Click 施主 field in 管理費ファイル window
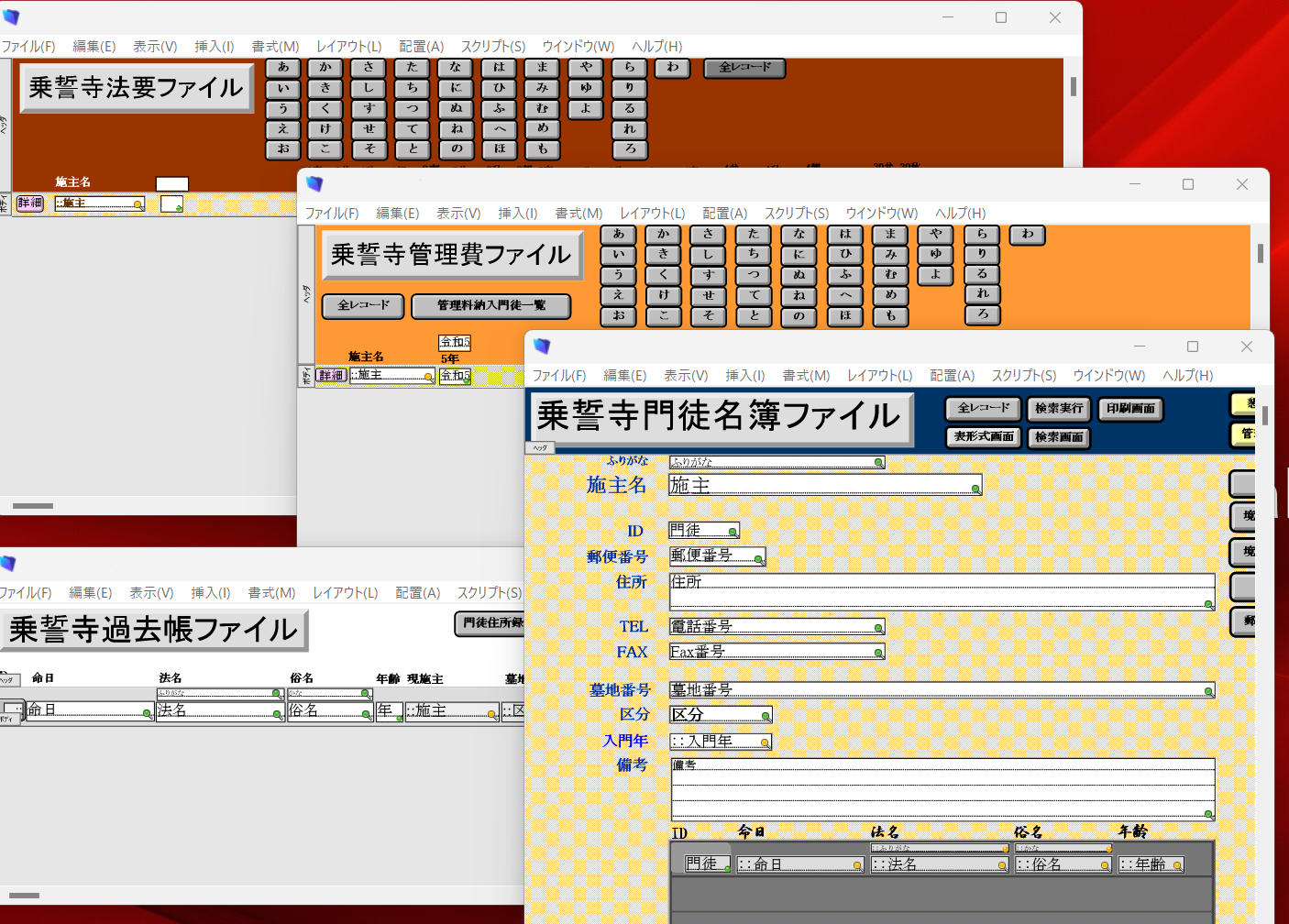The image size is (1289, 924). [x=392, y=376]
